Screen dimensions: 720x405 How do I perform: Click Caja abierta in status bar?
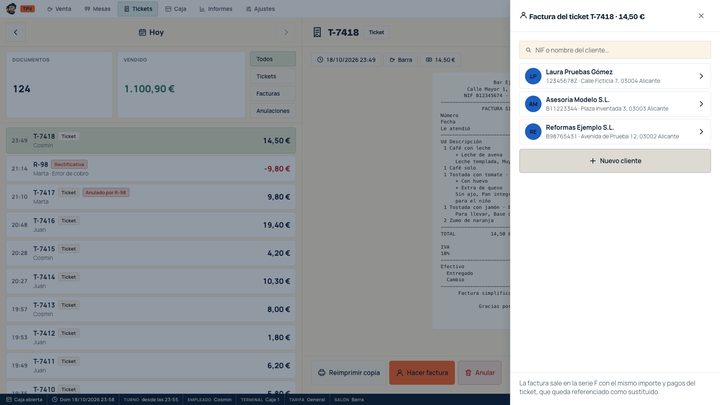pos(24,399)
